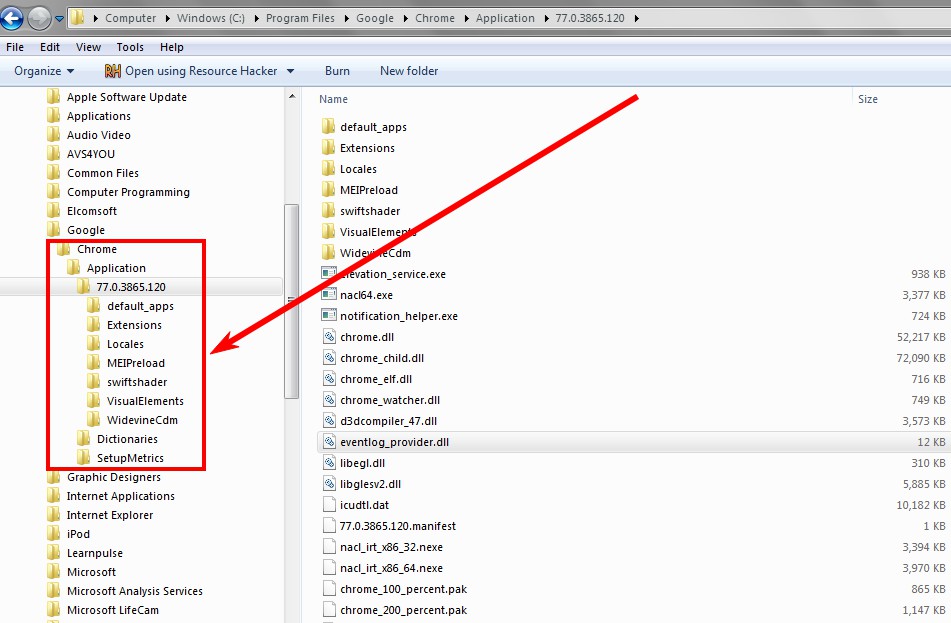Select the Google folder in tree
Viewport: 951px width, 623px height.
pyautogui.click(x=86, y=230)
